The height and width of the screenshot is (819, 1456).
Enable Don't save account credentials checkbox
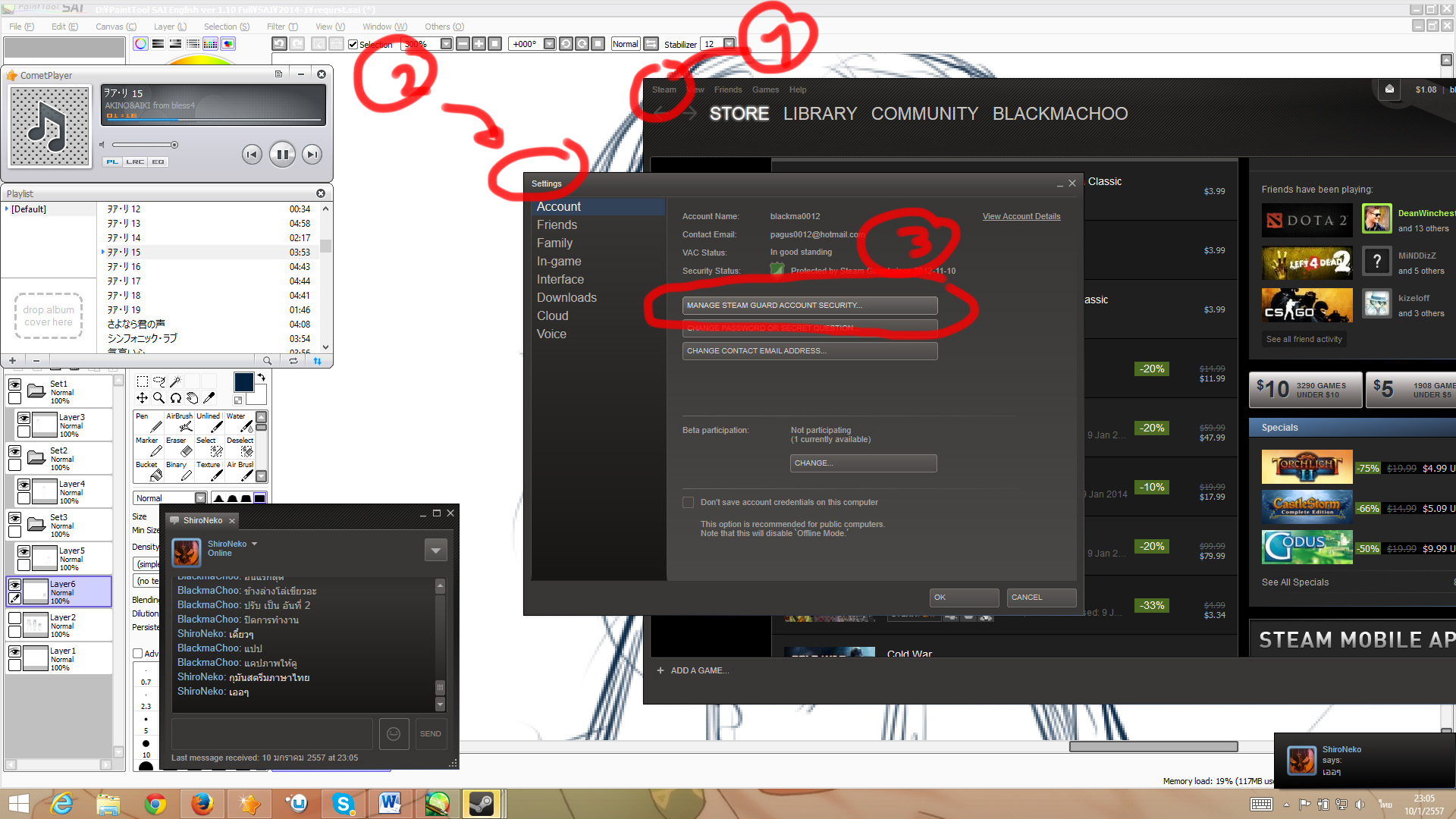click(x=688, y=502)
